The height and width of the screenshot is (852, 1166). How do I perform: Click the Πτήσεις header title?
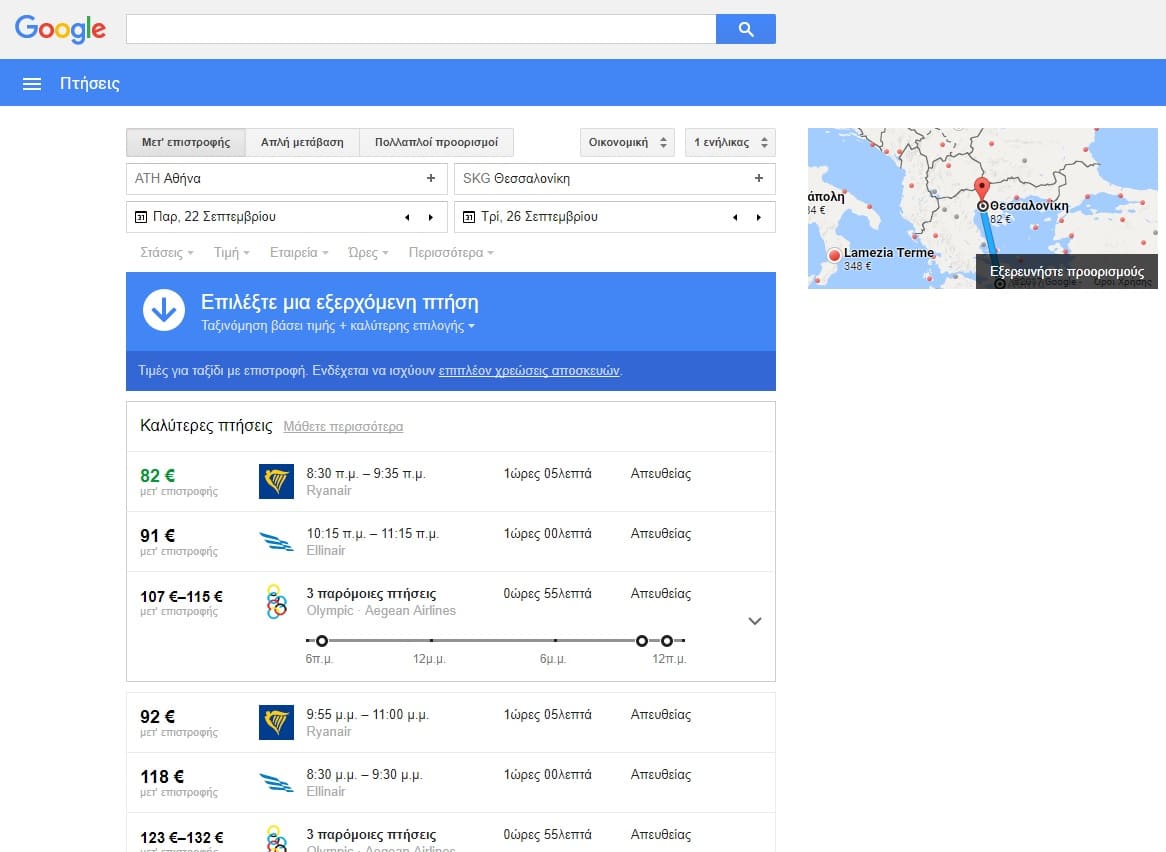(90, 83)
